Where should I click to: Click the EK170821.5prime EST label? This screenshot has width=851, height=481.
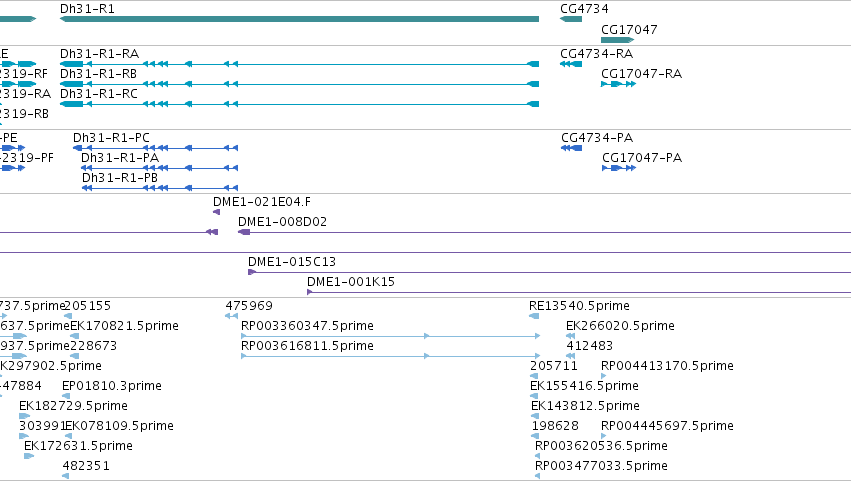(124, 326)
